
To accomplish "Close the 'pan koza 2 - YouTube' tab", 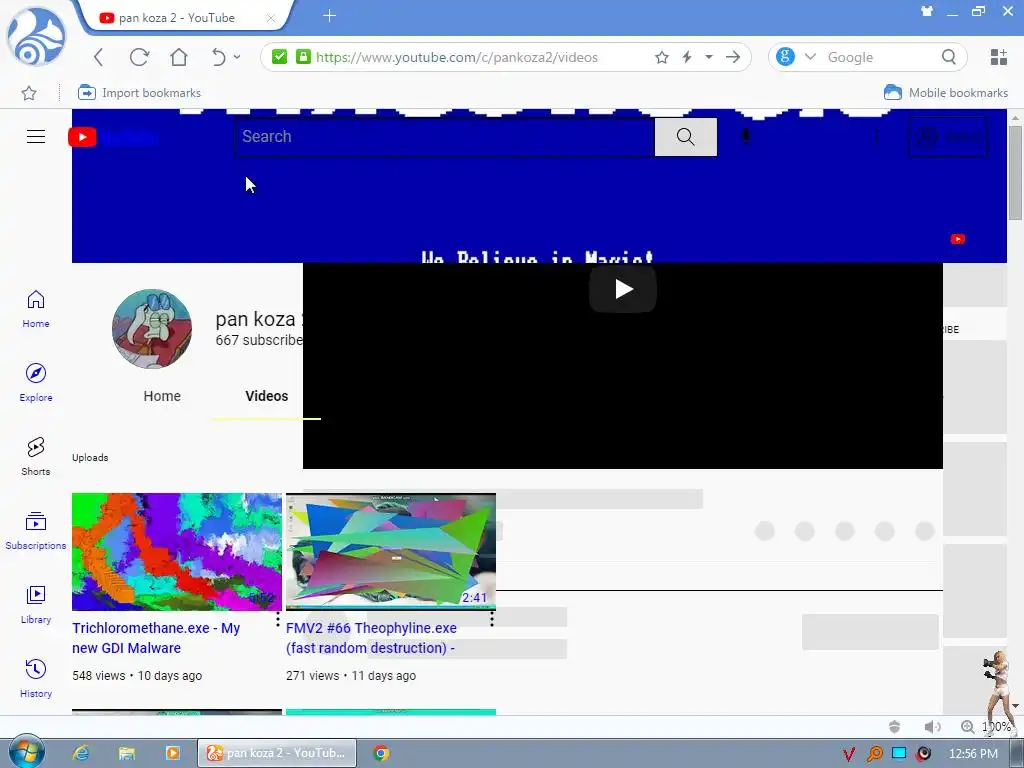I will pyautogui.click(x=270, y=18).
